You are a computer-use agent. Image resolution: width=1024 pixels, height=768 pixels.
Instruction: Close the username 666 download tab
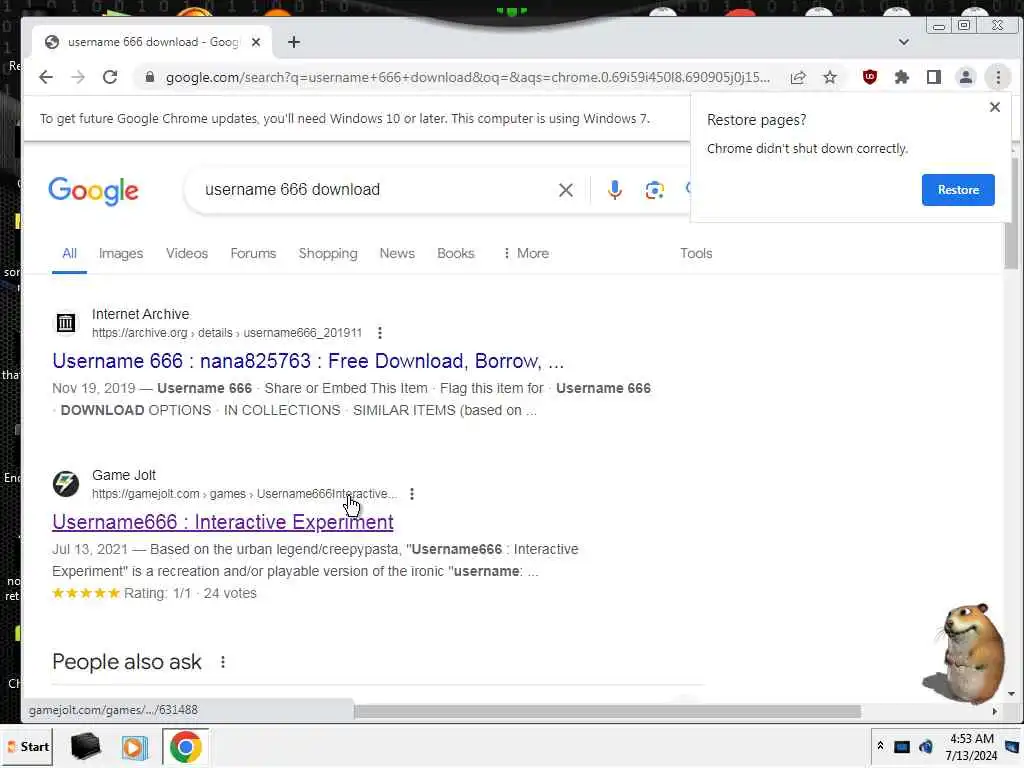[256, 42]
